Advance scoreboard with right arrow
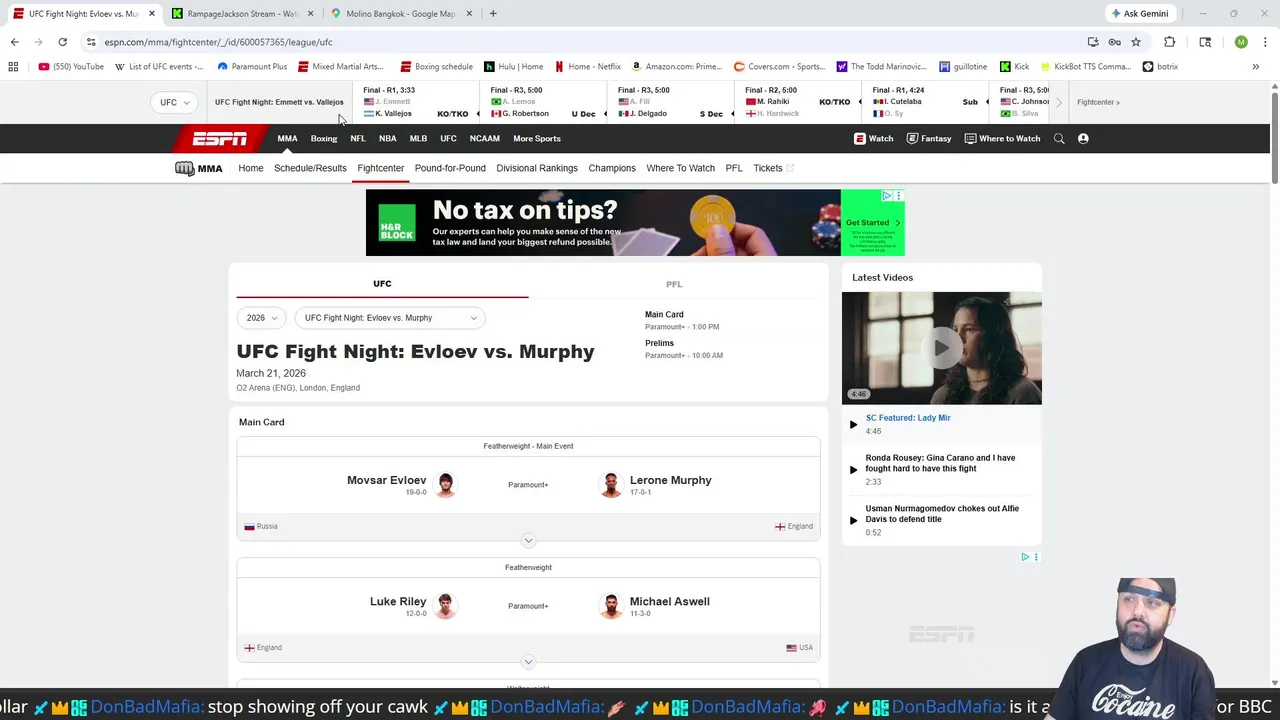1280x720 pixels. pos(1059,102)
